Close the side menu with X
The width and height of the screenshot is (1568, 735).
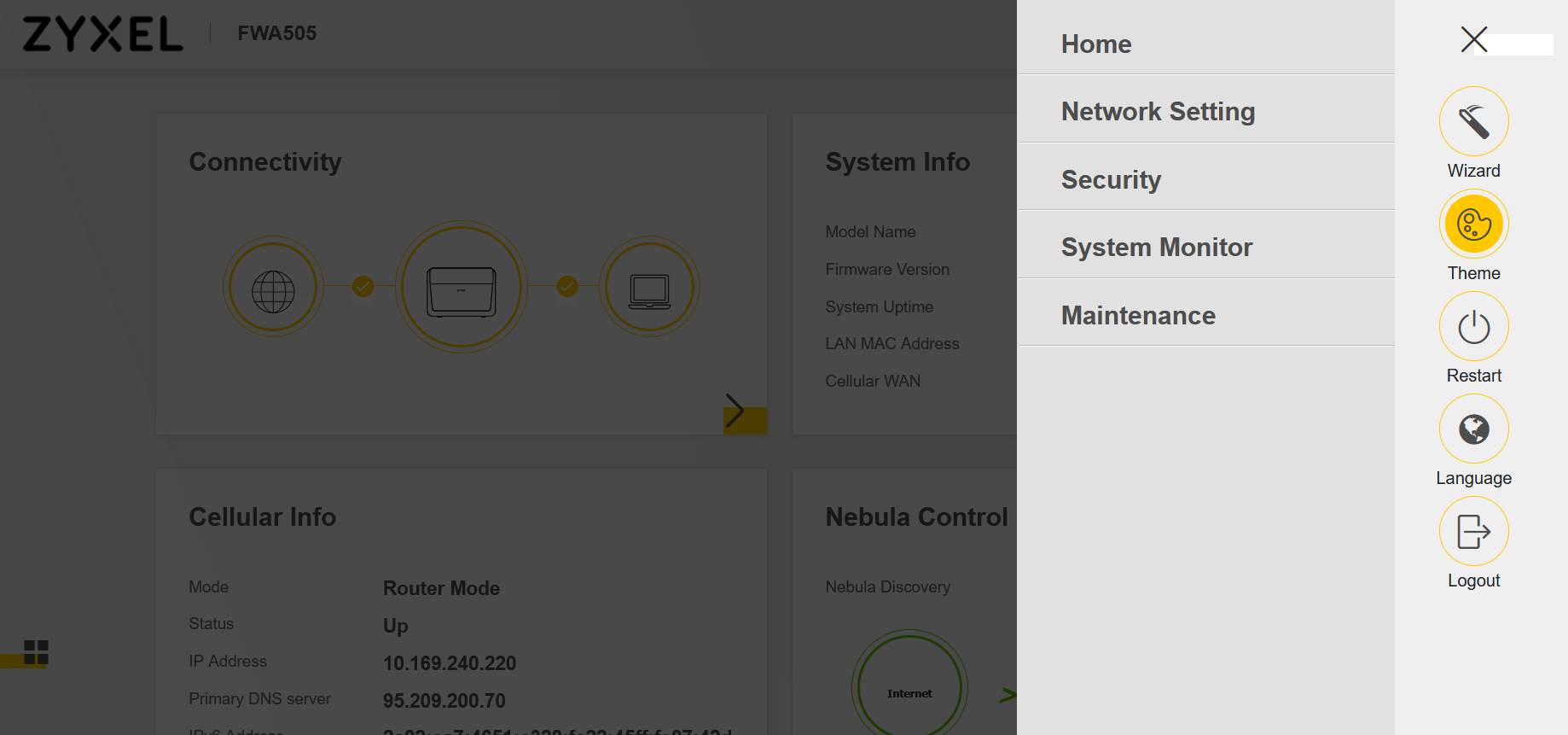point(1473,39)
